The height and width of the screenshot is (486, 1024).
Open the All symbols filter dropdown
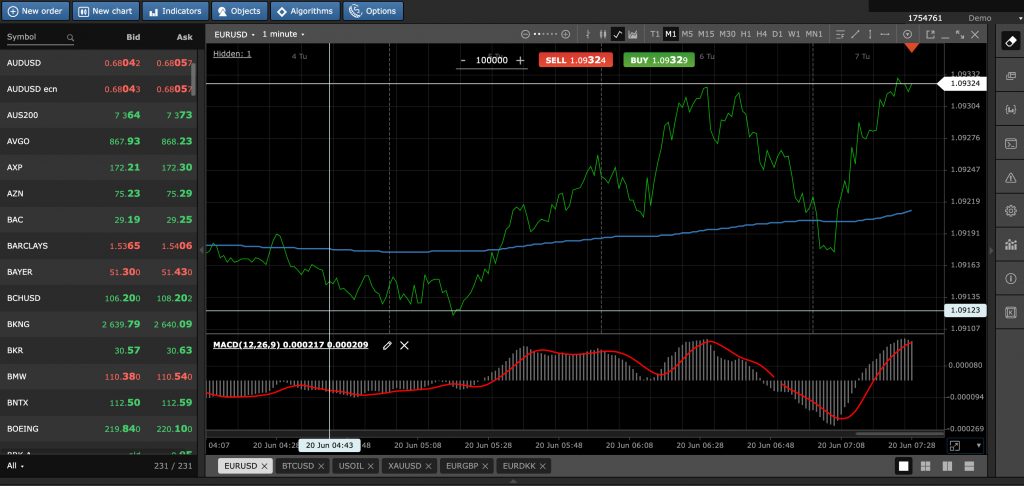[16, 466]
